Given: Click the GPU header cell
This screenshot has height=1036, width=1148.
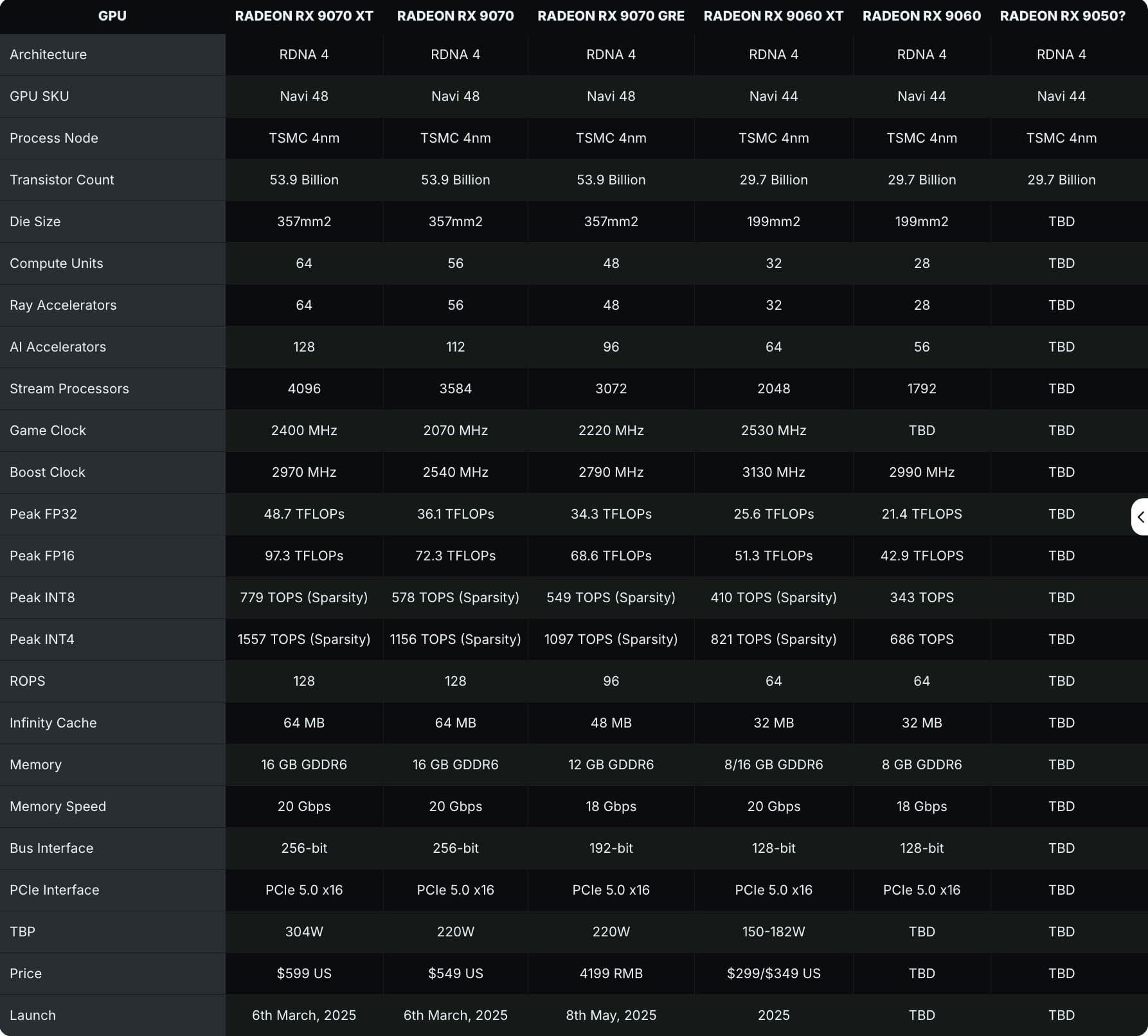Looking at the screenshot, I should click(x=112, y=16).
